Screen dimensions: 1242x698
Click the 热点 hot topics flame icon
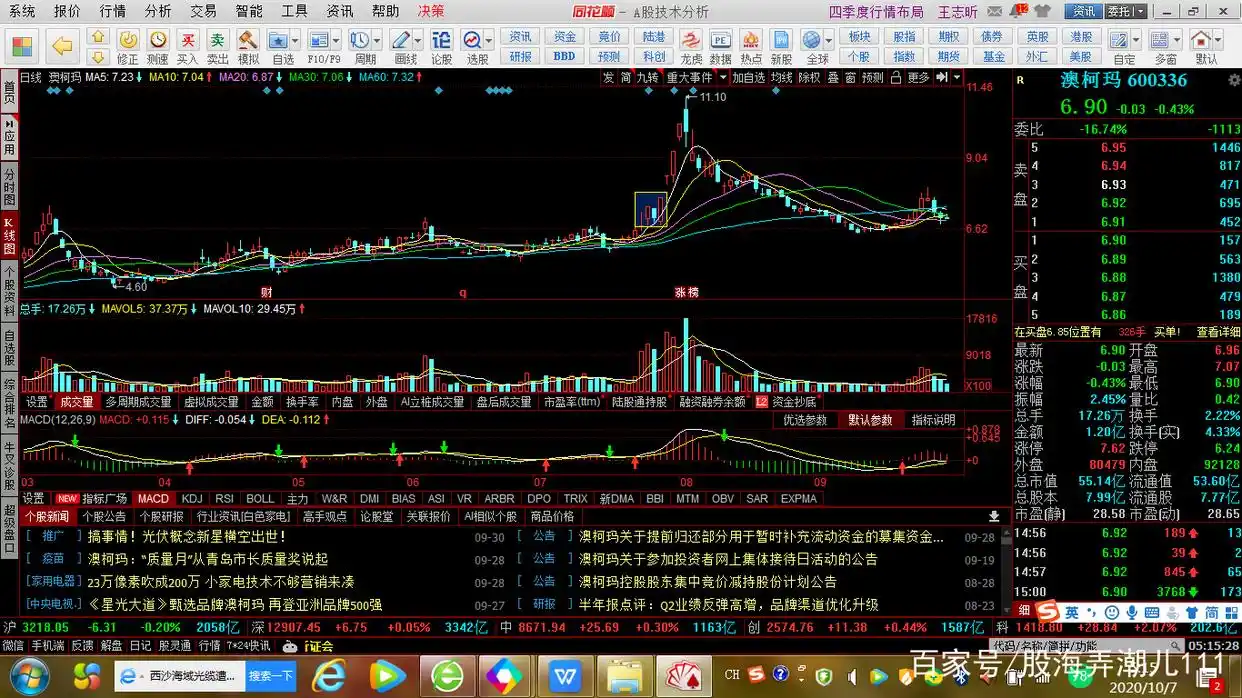pyautogui.click(x=751, y=41)
